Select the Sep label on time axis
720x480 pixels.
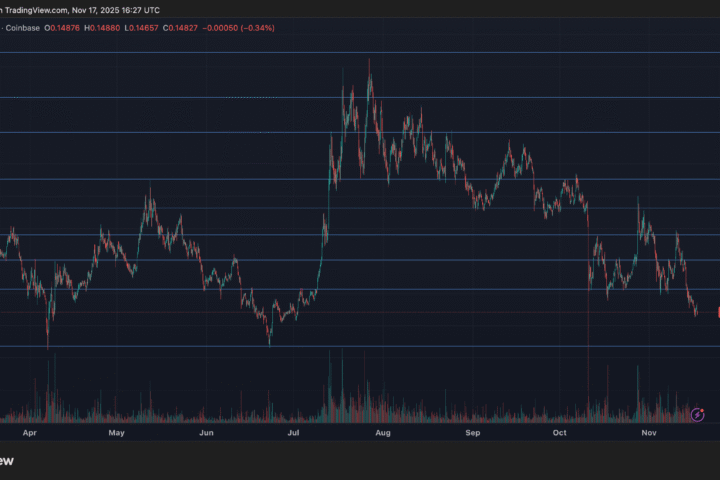pyautogui.click(x=473, y=434)
